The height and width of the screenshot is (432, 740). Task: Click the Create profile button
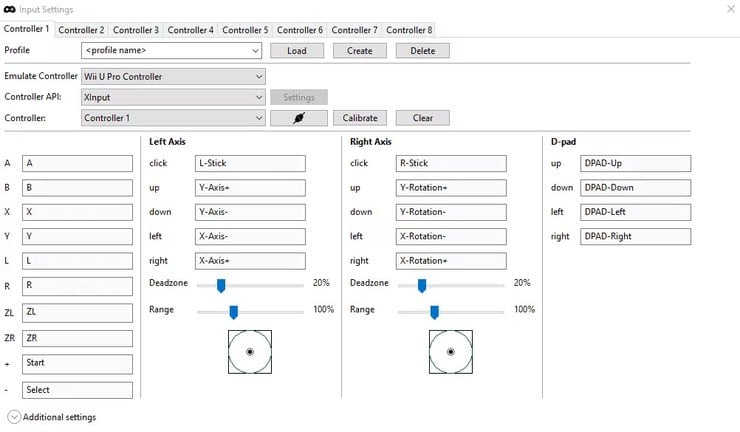click(360, 51)
